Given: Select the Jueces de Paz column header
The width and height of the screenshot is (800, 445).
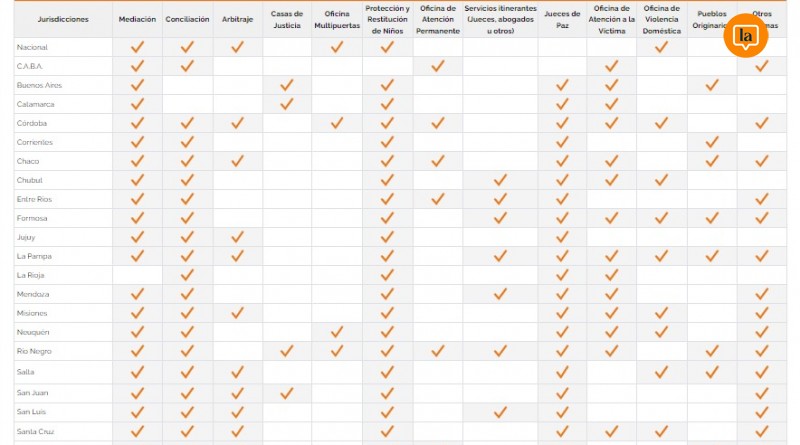Looking at the screenshot, I should tap(562, 19).
